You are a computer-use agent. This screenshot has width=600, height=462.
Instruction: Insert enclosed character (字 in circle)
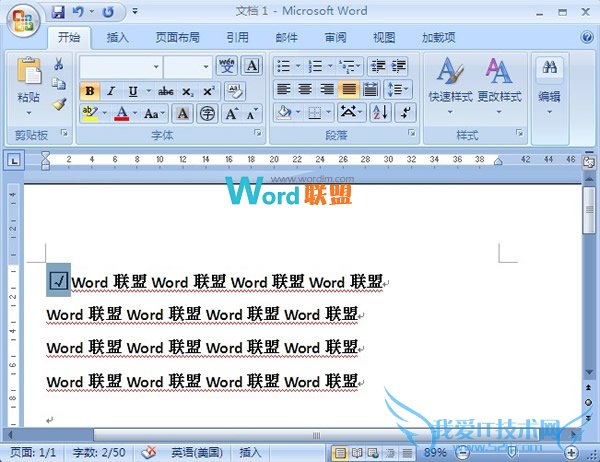(x=207, y=114)
